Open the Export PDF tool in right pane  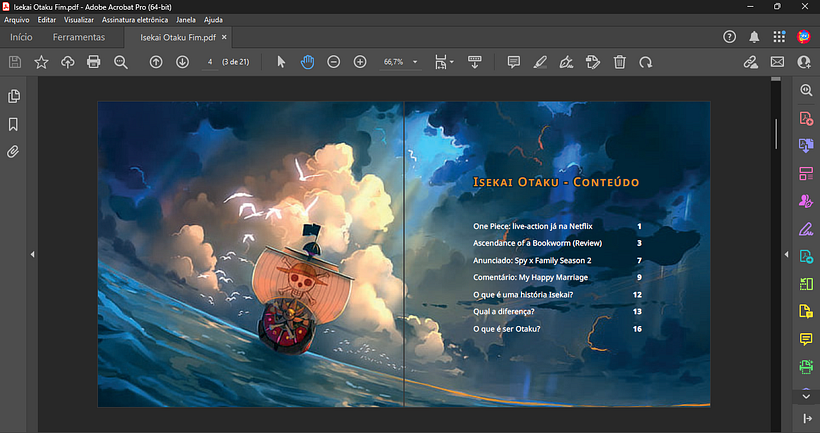[806, 145]
